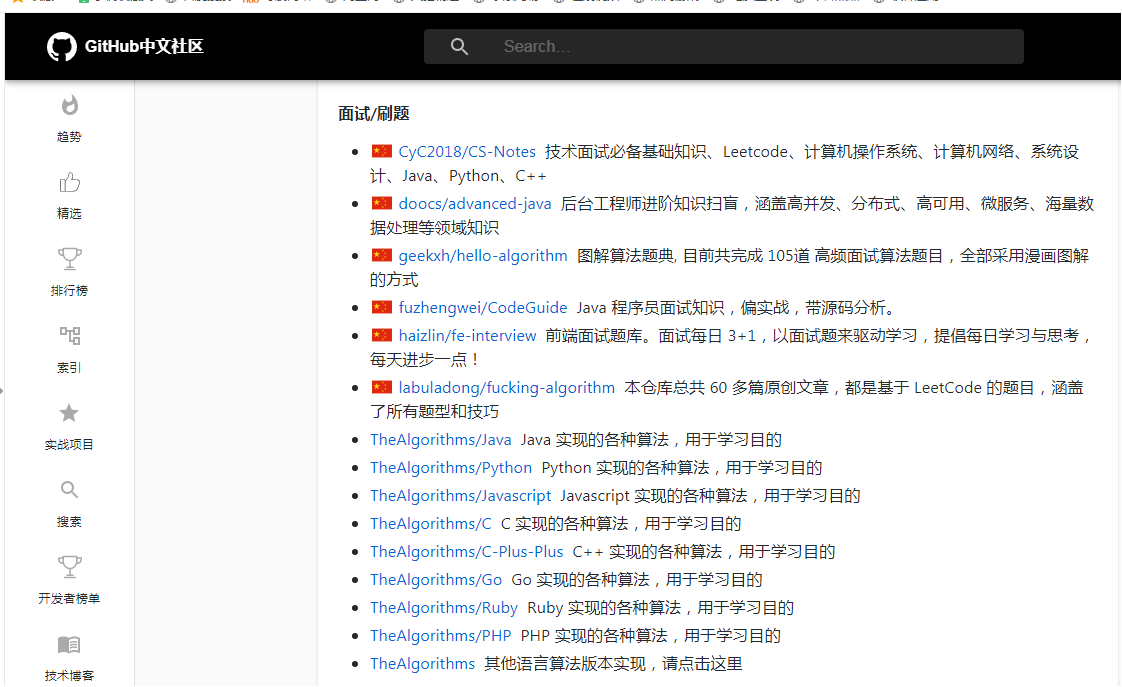This screenshot has height=687, width=1122.
Task: Open the doocs/advanced-java link
Action: click(x=474, y=203)
